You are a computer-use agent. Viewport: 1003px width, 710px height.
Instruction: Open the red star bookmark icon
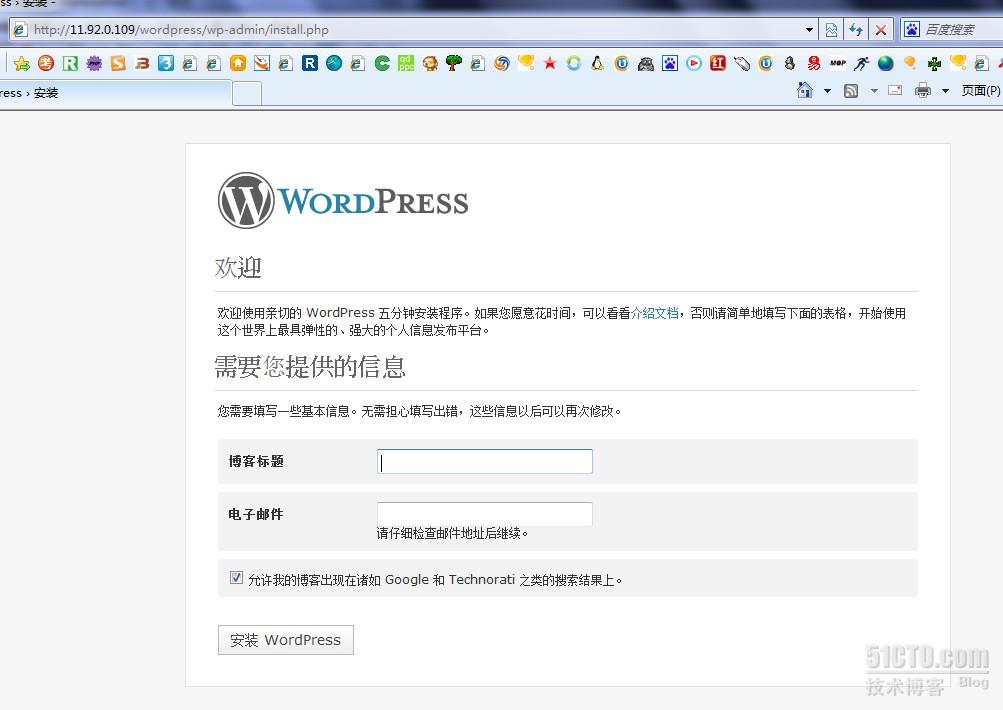click(549, 63)
